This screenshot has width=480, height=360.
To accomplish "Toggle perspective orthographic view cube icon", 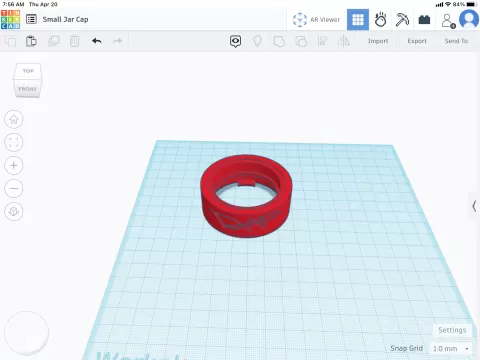I will point(14,211).
